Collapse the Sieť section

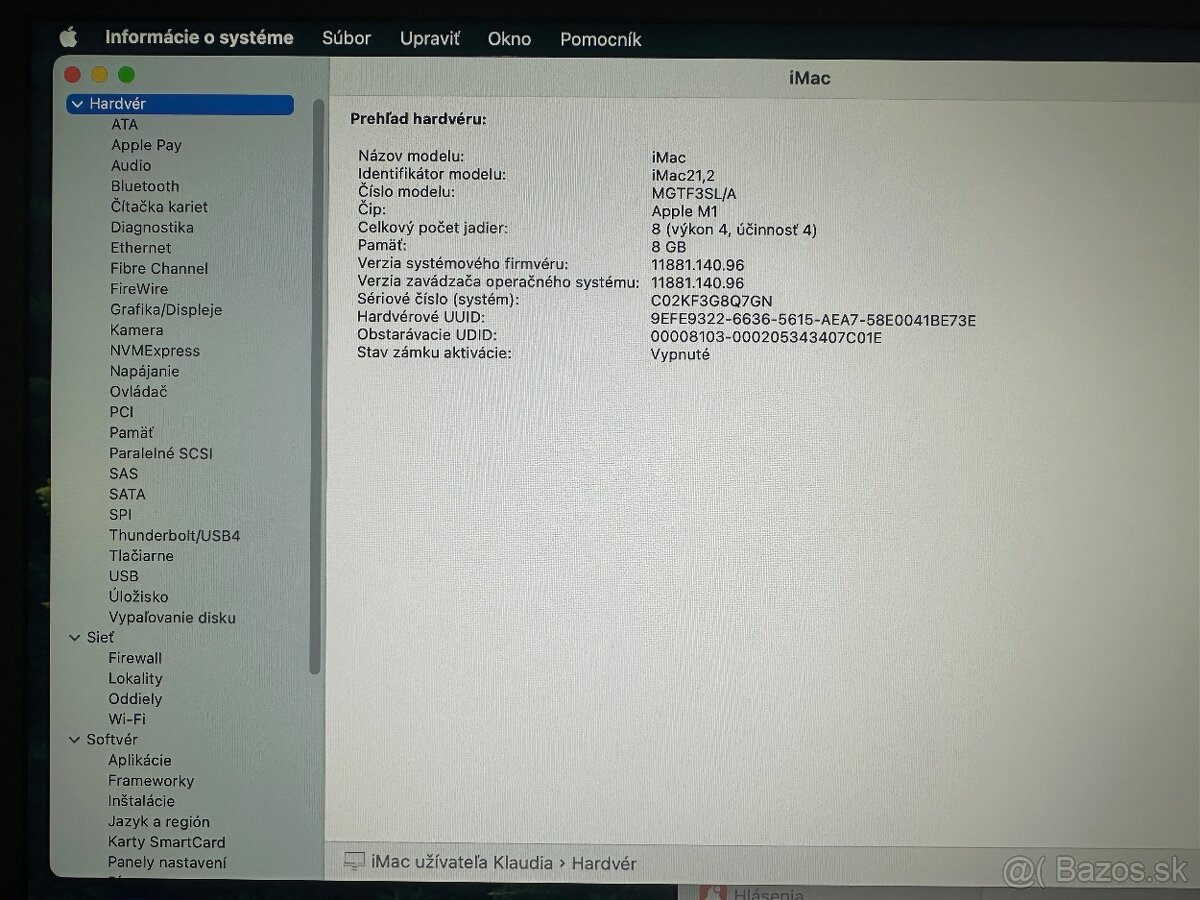click(74, 637)
